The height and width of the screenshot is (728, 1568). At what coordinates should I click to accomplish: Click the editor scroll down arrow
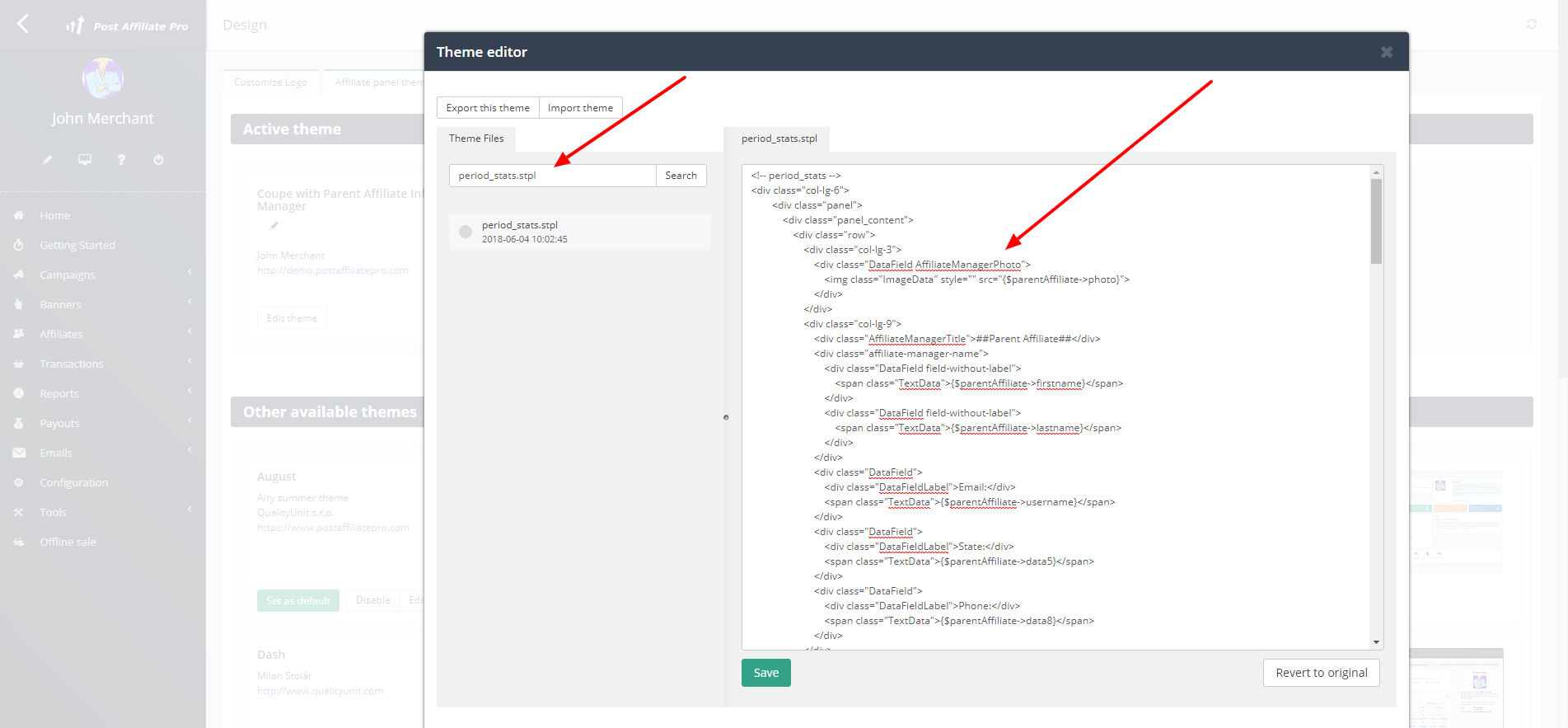1376,642
